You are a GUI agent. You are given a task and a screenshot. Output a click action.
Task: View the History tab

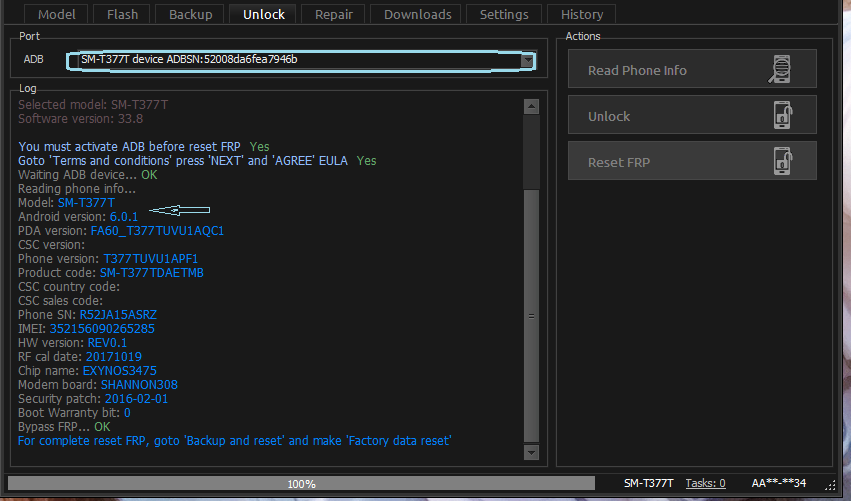pos(582,14)
